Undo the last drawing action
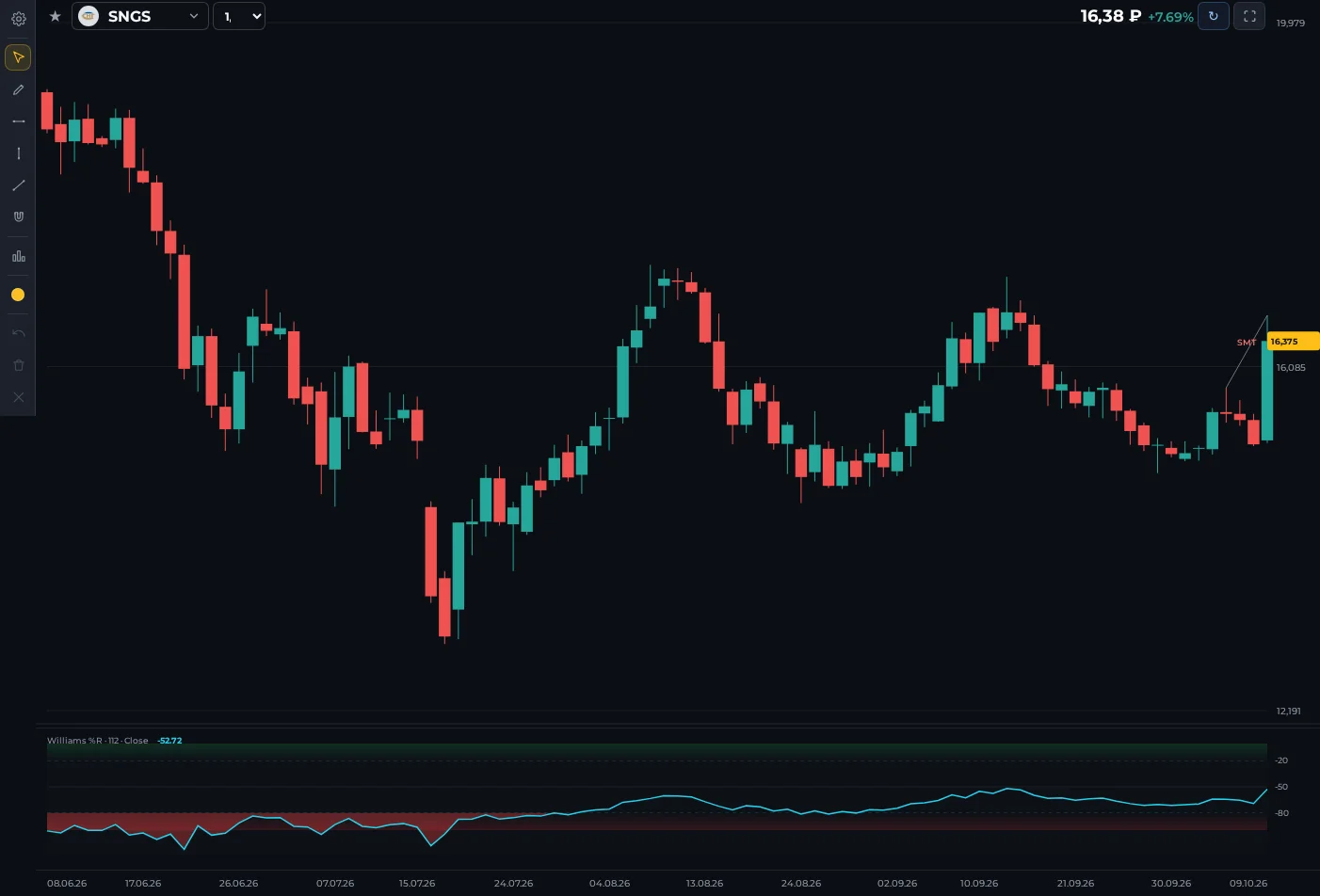Image resolution: width=1320 pixels, height=896 pixels. 18,333
